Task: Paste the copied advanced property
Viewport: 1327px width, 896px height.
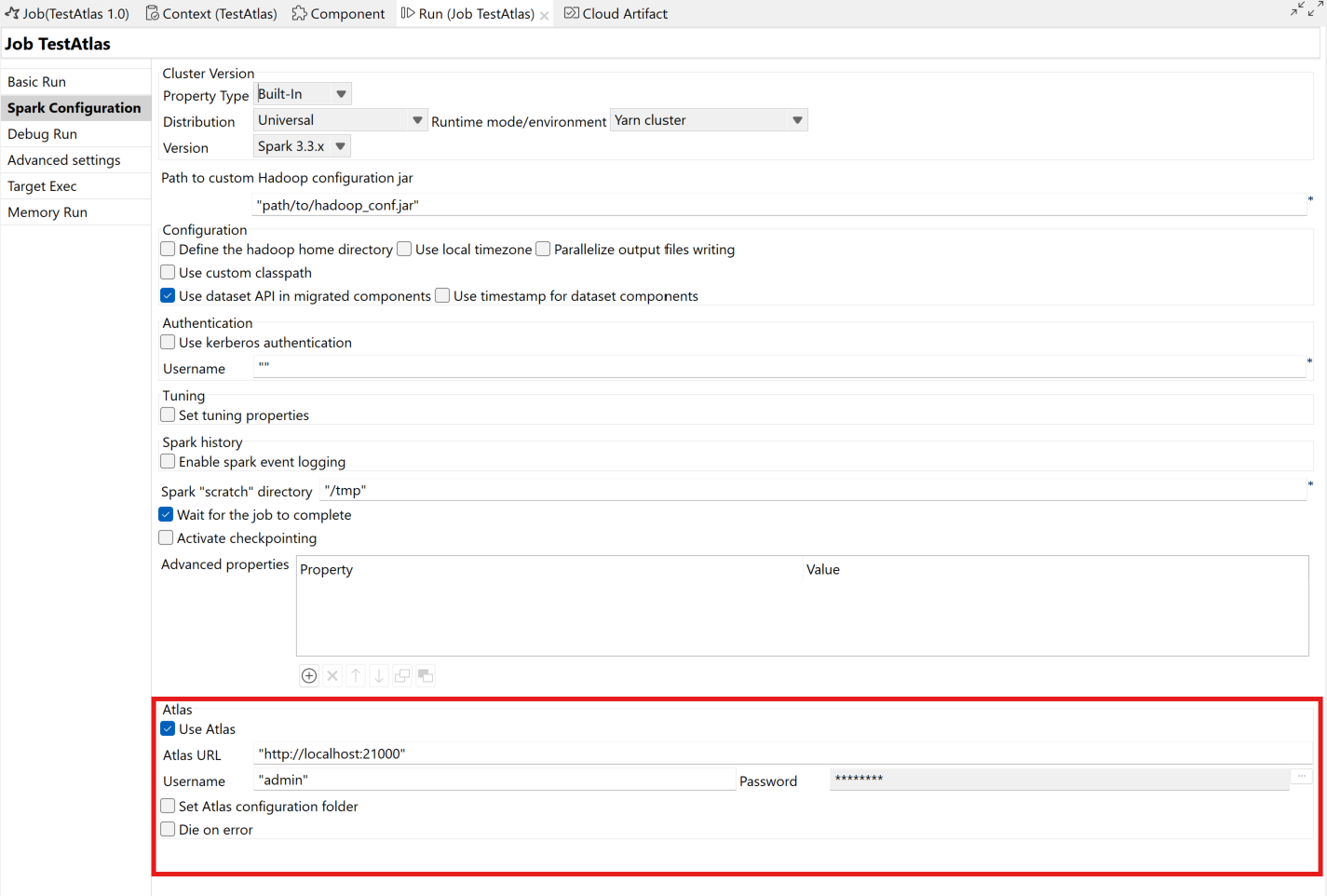Action: point(425,675)
